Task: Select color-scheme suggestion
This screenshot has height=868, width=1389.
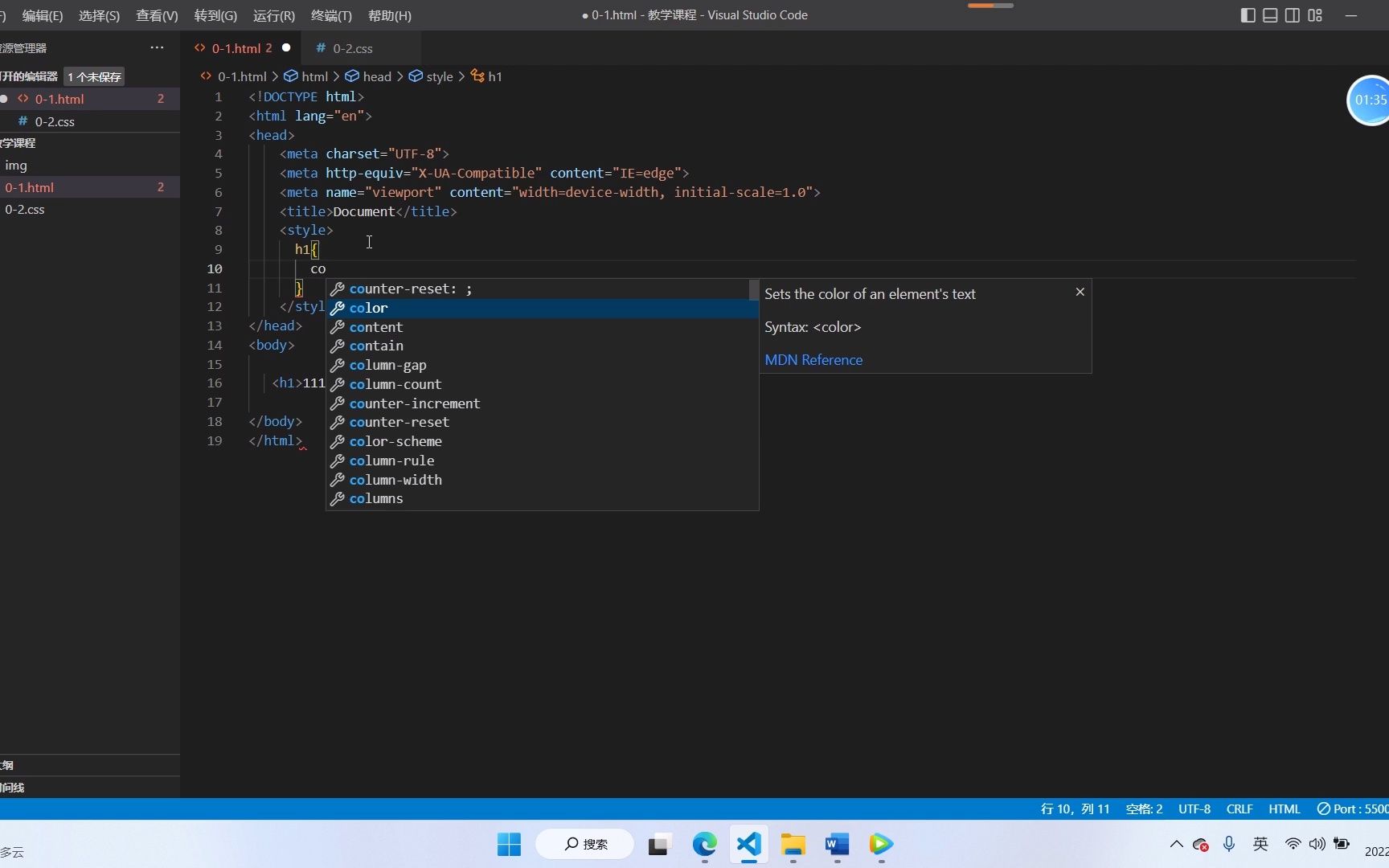Action: (x=542, y=441)
